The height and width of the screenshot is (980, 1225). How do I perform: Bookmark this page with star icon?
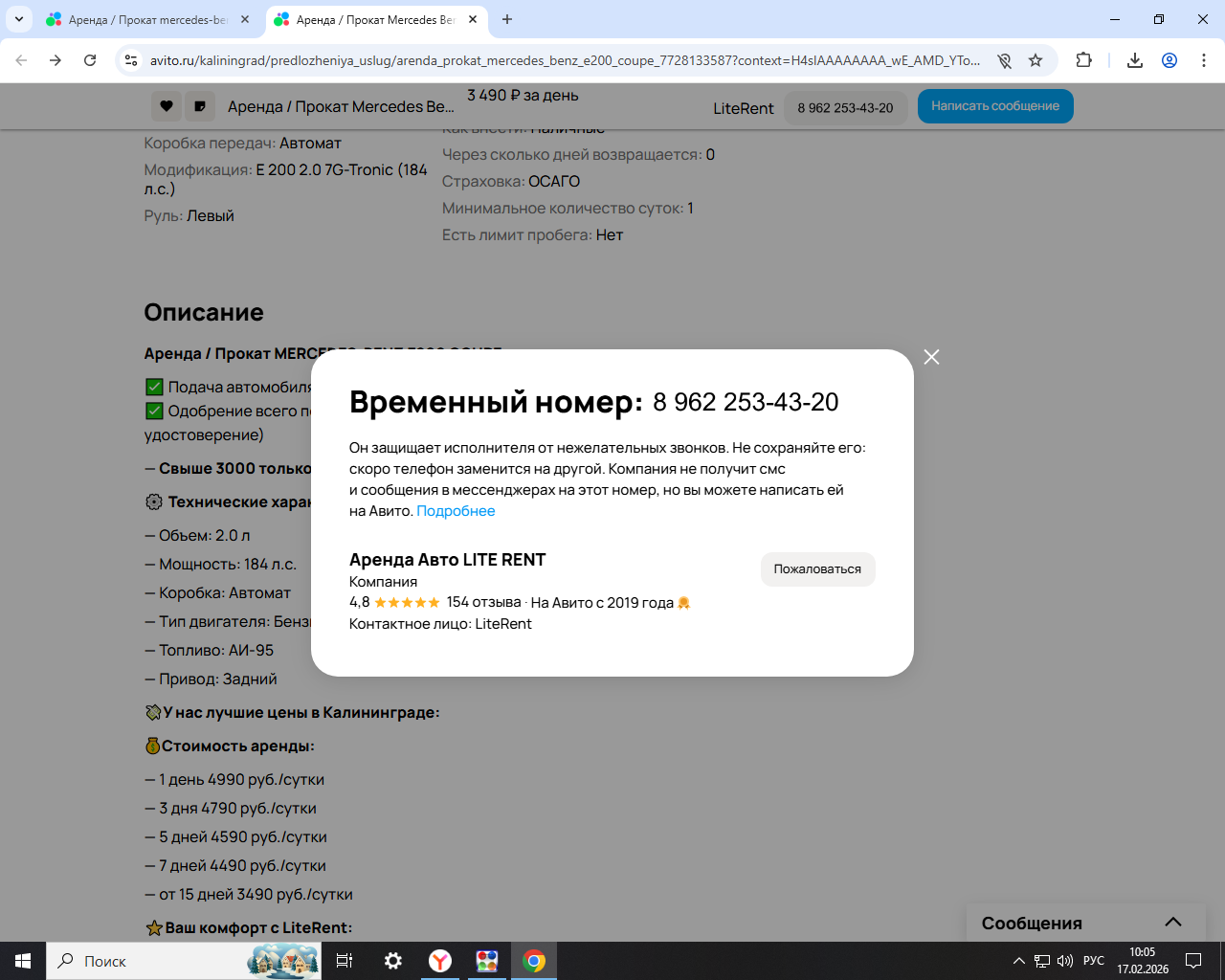[x=1036, y=60]
